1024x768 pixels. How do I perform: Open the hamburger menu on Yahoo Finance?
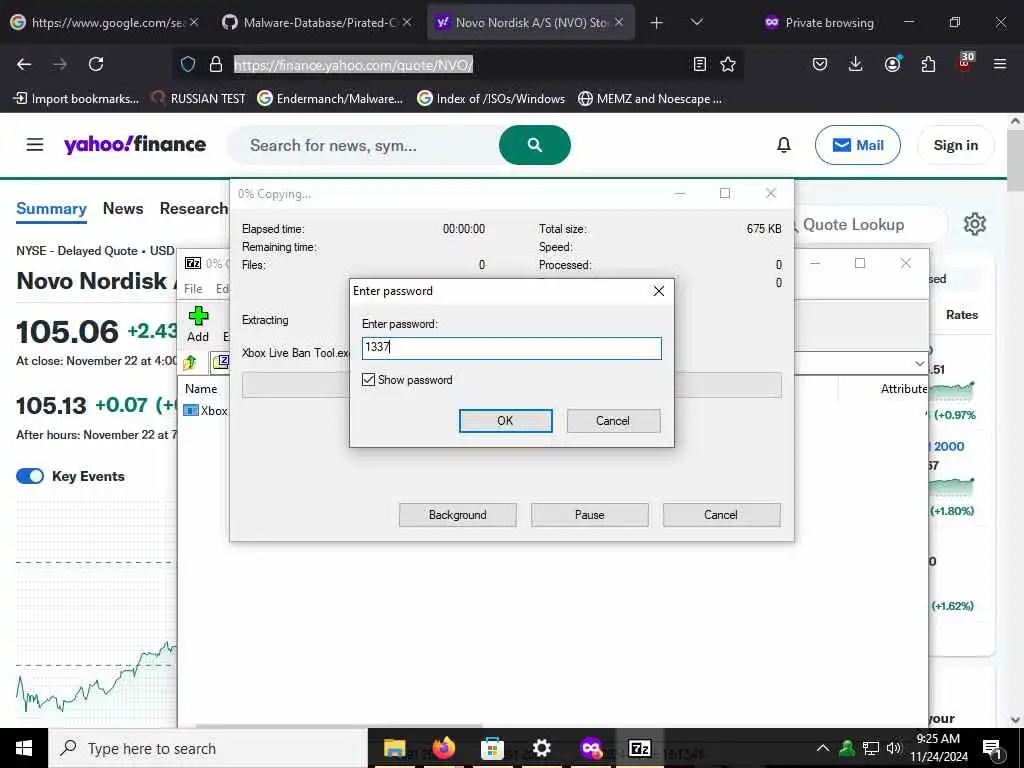[x=35, y=144]
